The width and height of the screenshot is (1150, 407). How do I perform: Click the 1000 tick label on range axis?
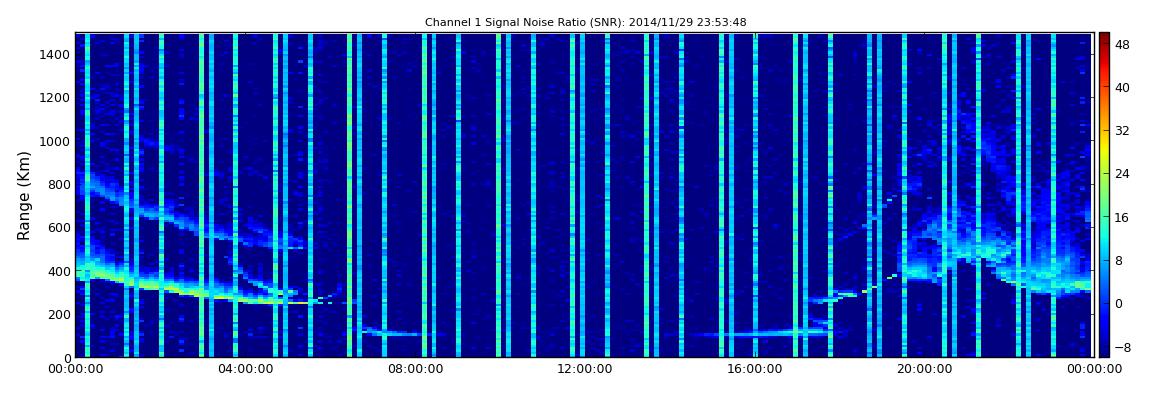point(54,141)
